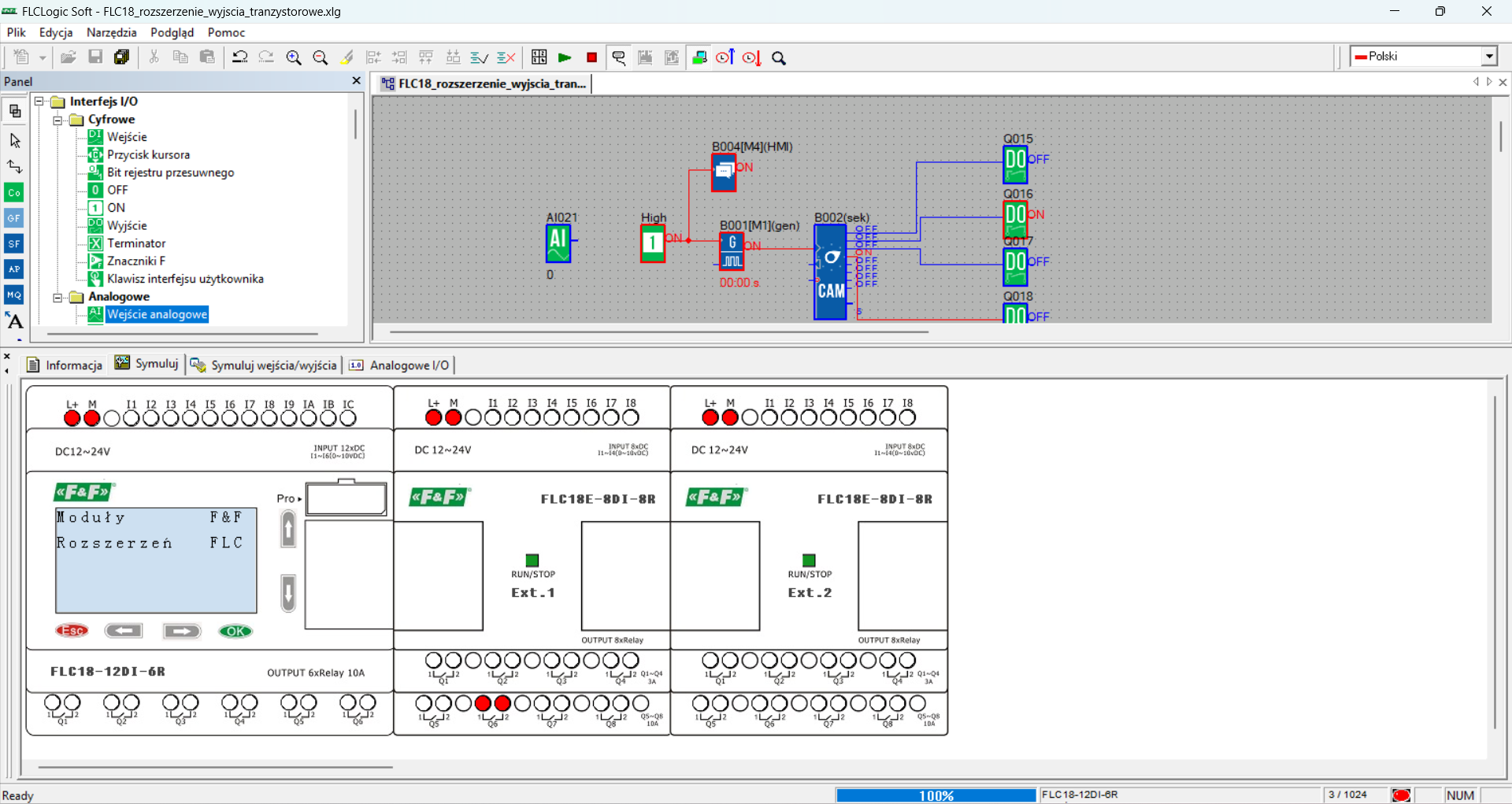Collapse the Cyfrowe tree folder
The image size is (1512, 804).
[x=57, y=120]
